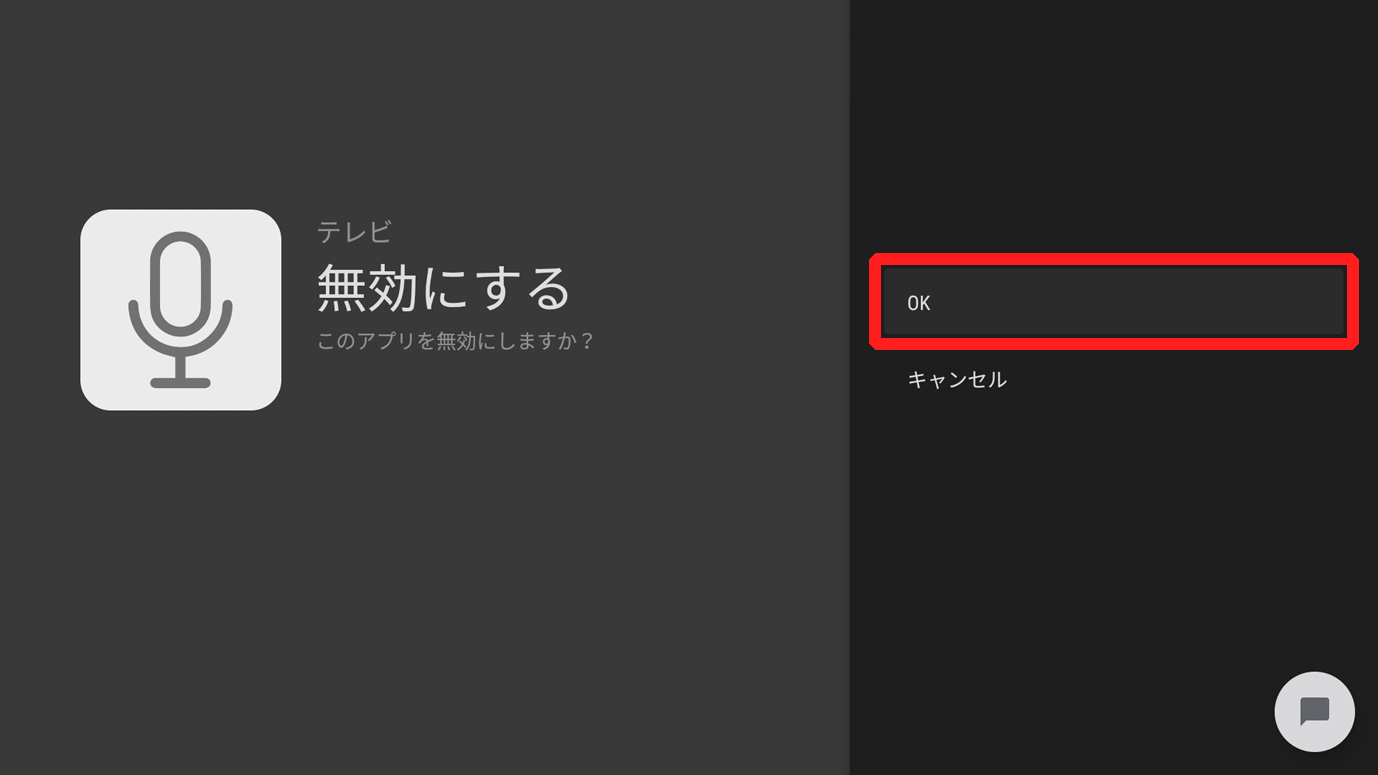Screen dimensions: 1378x775
Task: Click the テレビ app name label
Action: pos(354,232)
